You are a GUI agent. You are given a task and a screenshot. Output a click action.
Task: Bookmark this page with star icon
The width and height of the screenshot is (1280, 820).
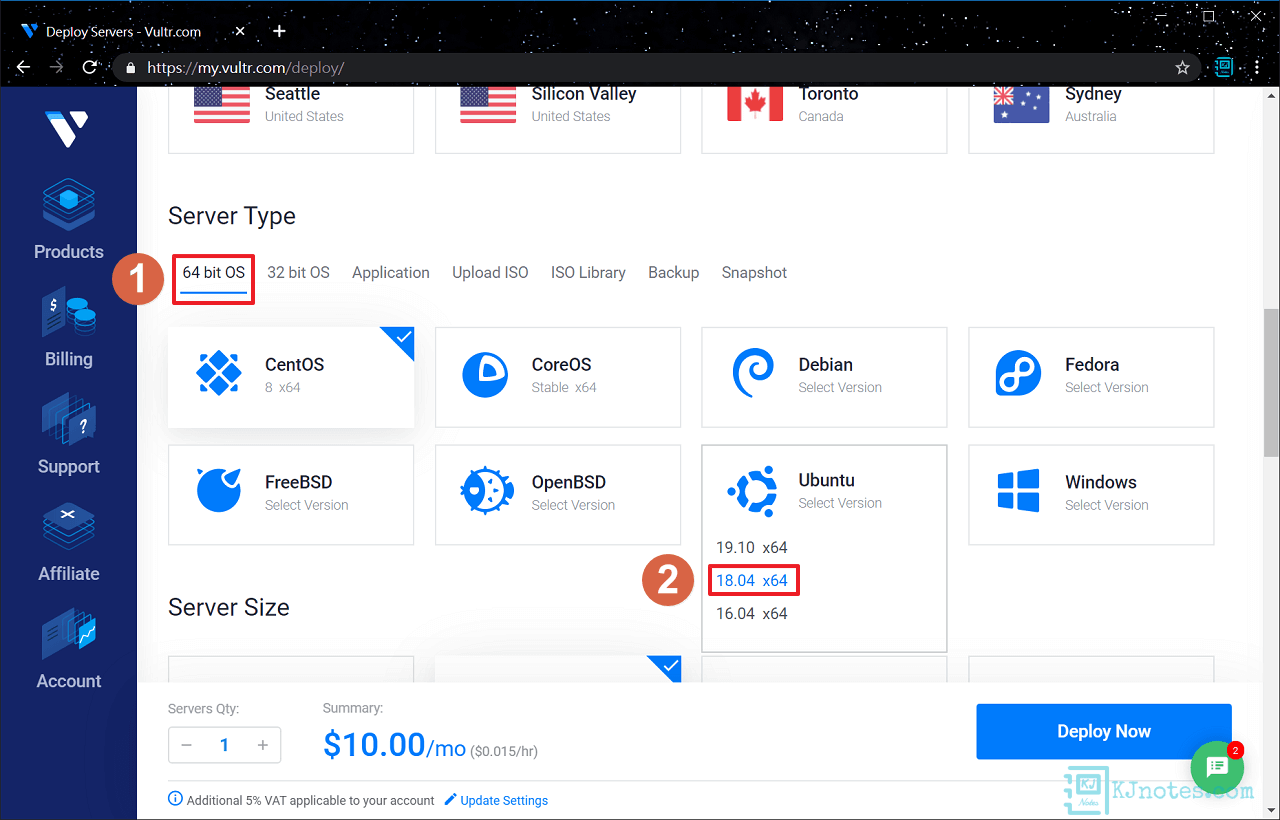coord(1182,68)
